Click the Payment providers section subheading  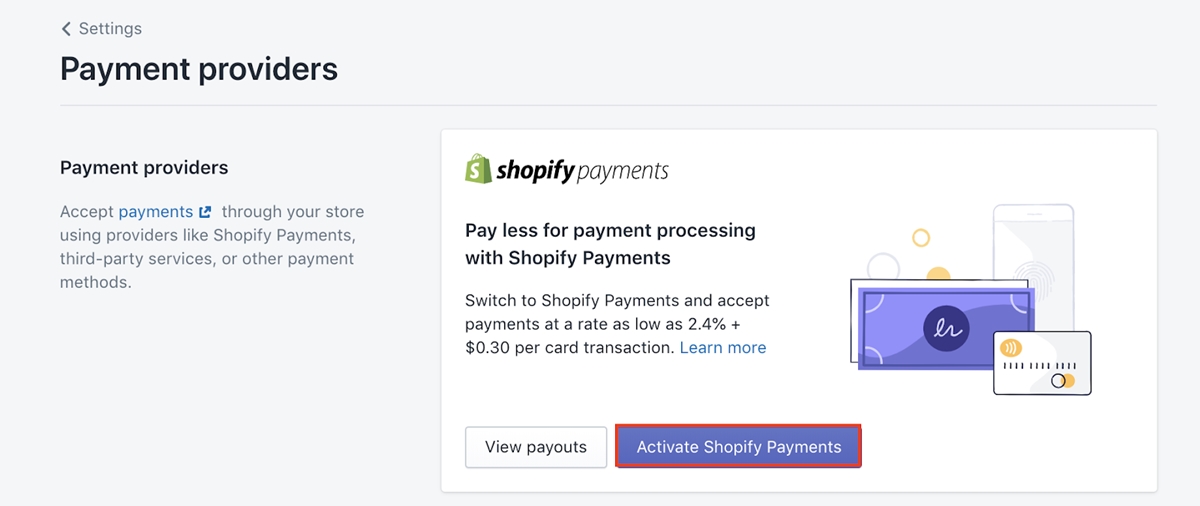tap(144, 167)
